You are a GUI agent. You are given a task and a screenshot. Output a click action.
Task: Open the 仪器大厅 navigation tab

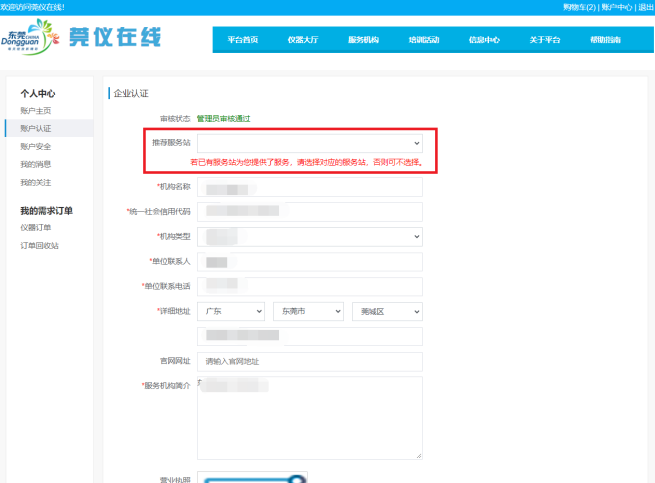coord(302,40)
